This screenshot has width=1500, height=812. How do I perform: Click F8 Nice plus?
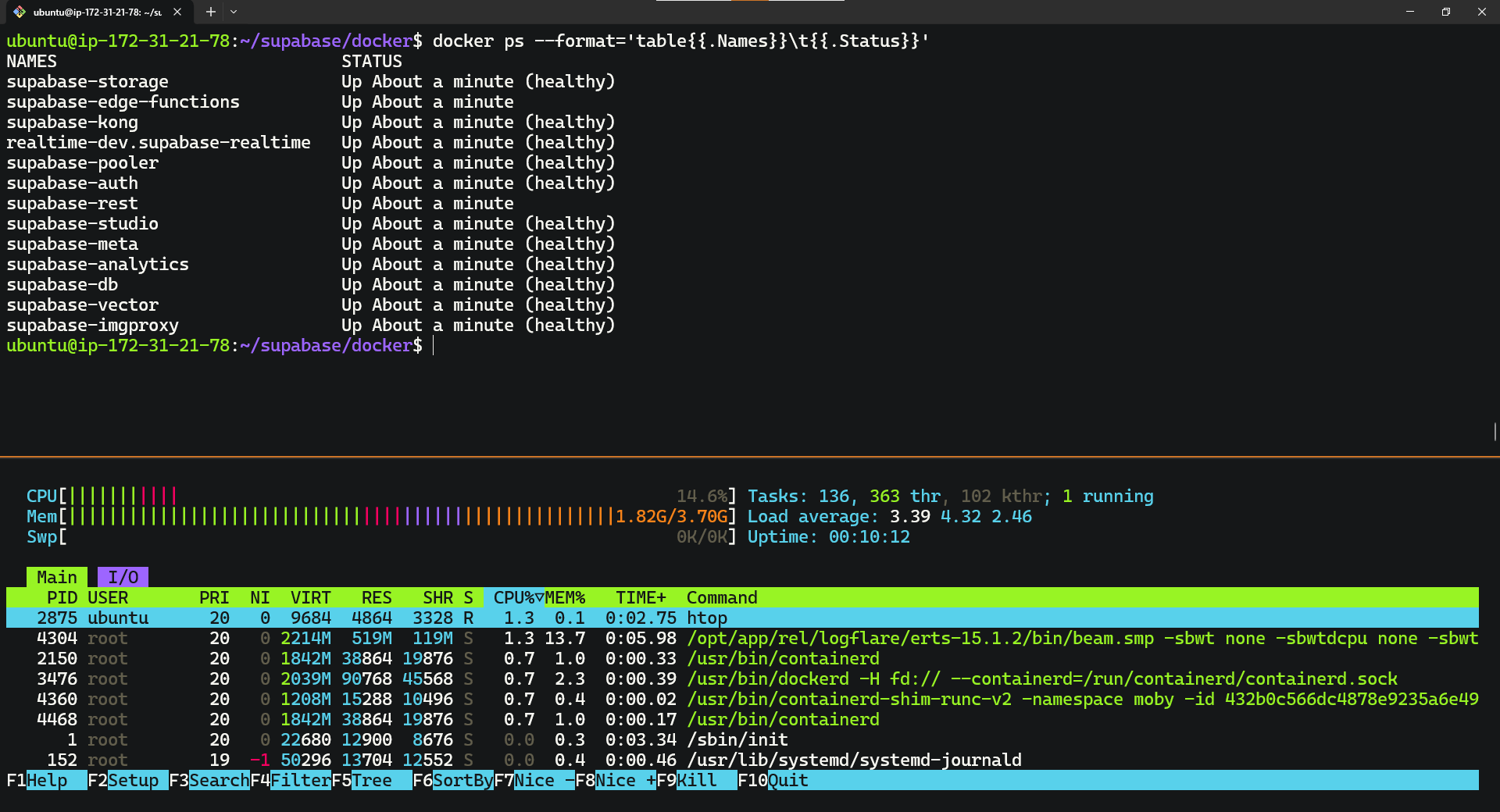coord(616,780)
